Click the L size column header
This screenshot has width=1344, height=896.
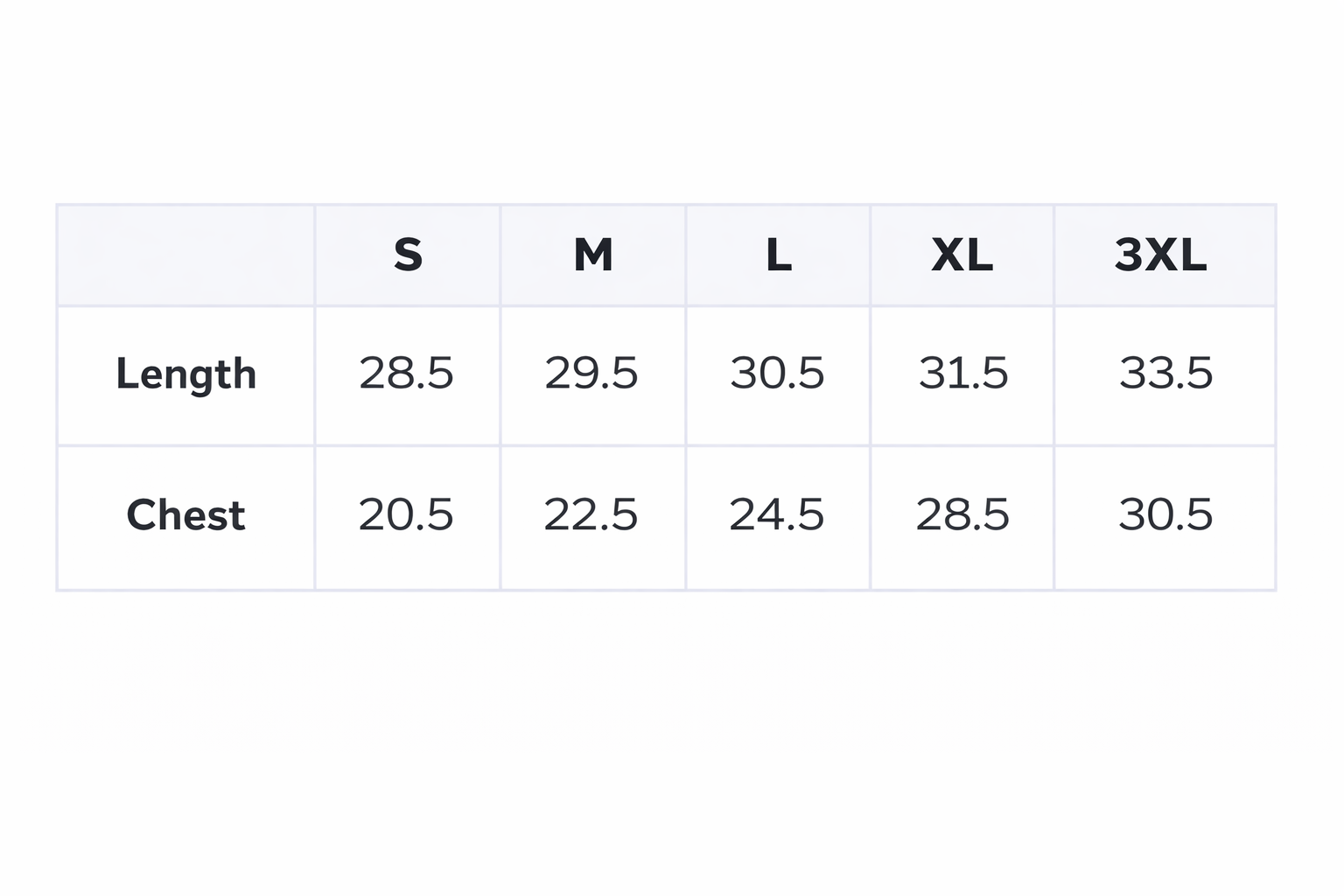tap(778, 255)
